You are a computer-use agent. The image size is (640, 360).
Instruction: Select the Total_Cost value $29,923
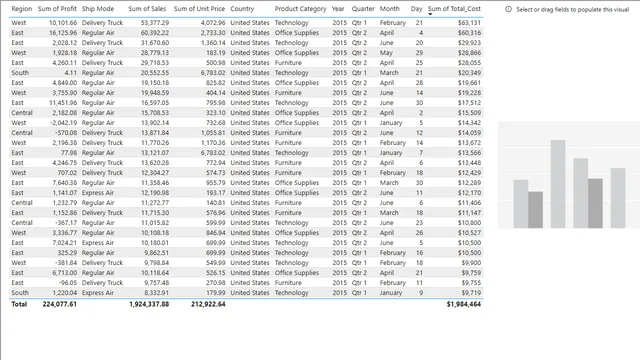(469, 43)
